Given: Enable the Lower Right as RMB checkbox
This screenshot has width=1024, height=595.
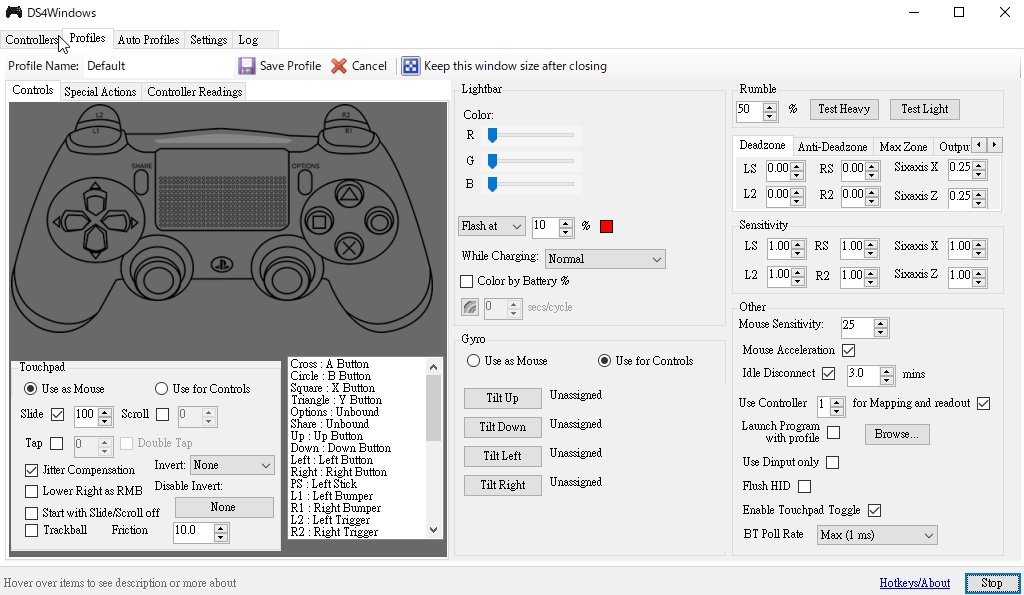Looking at the screenshot, I should click(x=32, y=491).
